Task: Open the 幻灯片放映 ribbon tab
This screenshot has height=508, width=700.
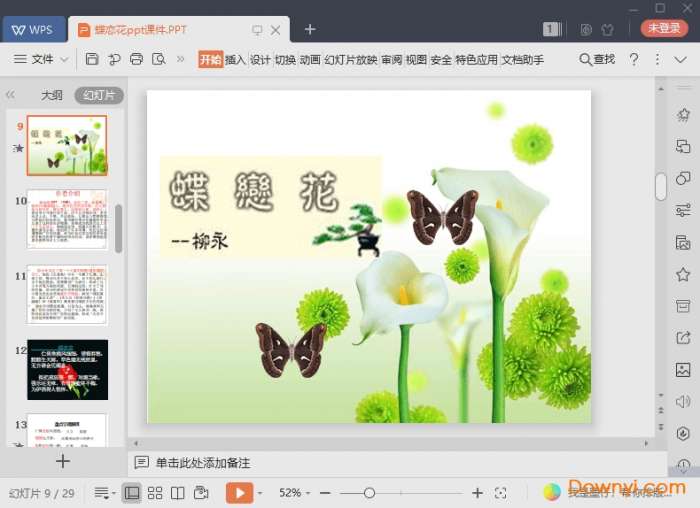Action: (351, 60)
